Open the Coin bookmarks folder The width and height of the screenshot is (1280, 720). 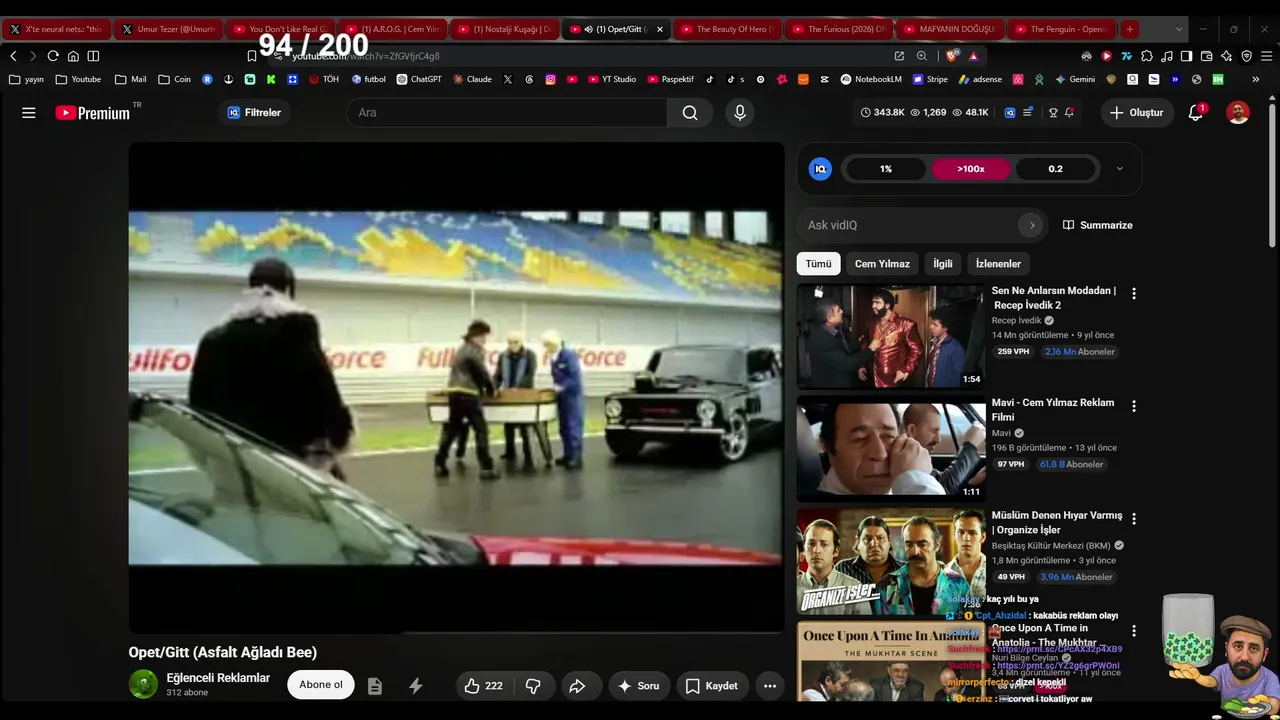[174, 79]
